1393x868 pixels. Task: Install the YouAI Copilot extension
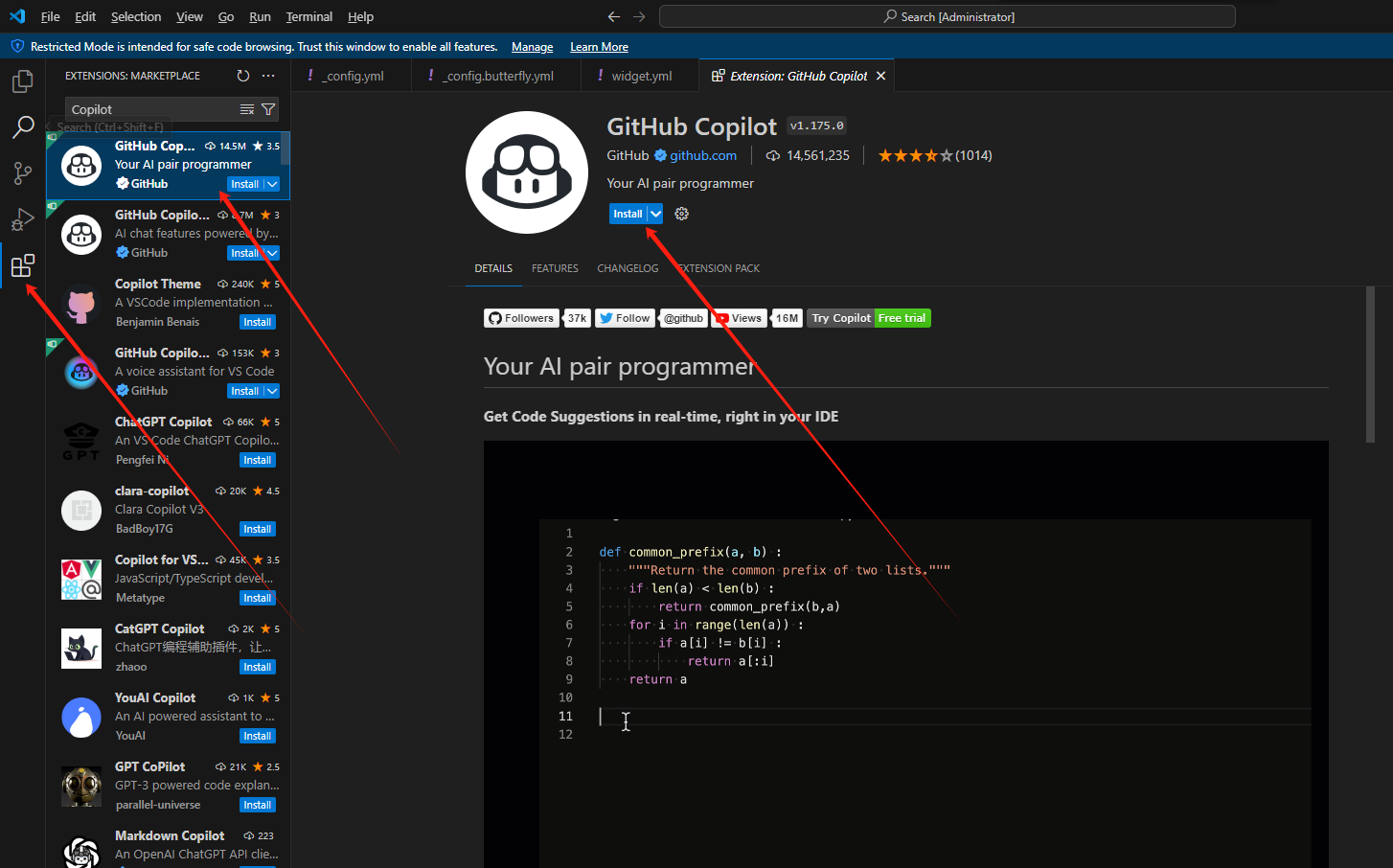(258, 736)
